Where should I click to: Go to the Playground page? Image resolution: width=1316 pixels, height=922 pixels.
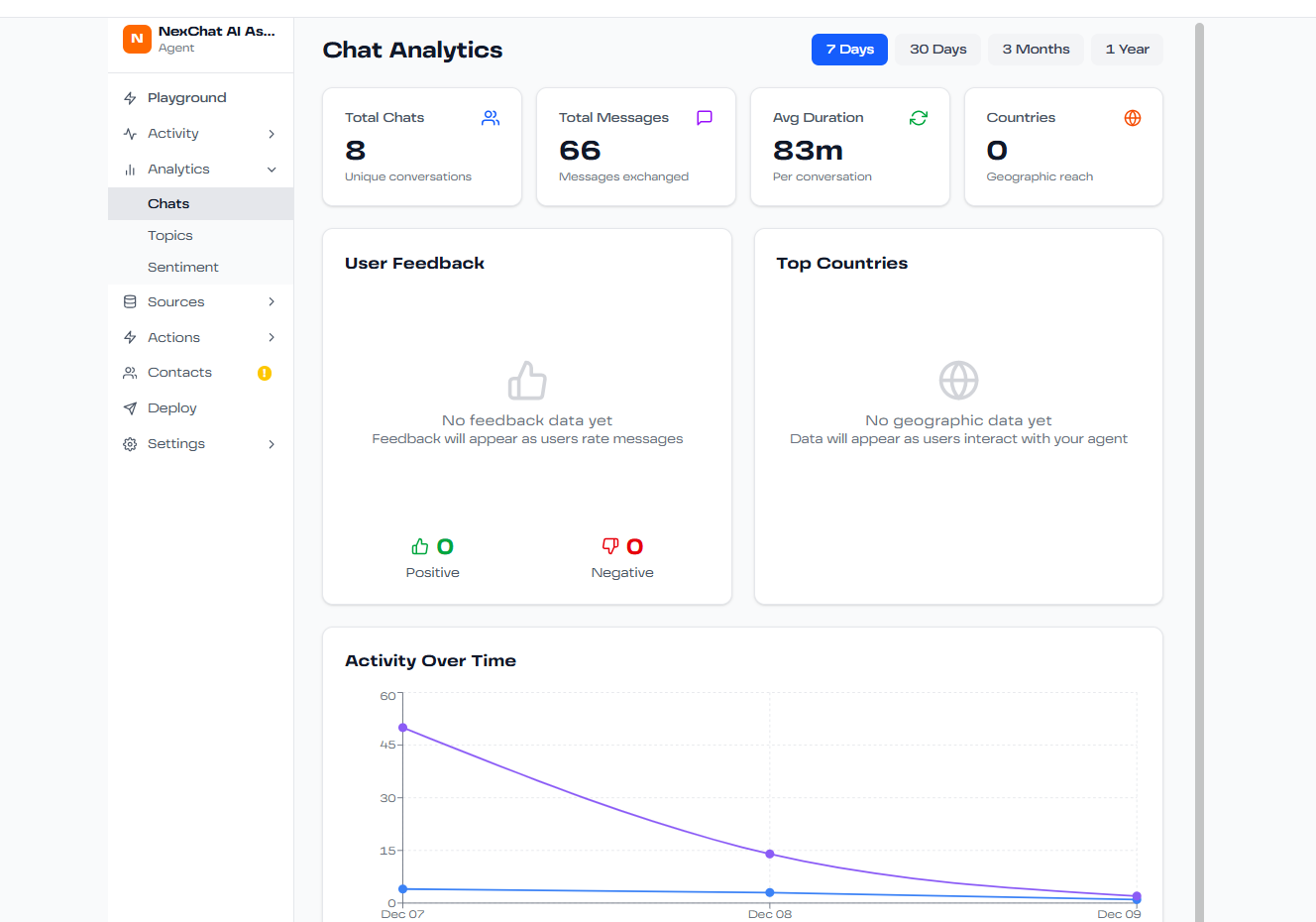187,98
